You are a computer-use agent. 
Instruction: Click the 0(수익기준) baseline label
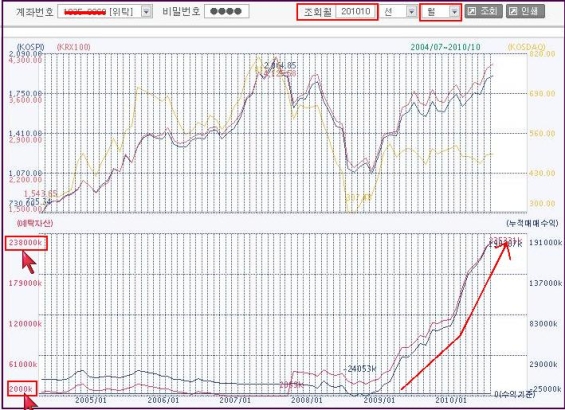tap(515, 395)
